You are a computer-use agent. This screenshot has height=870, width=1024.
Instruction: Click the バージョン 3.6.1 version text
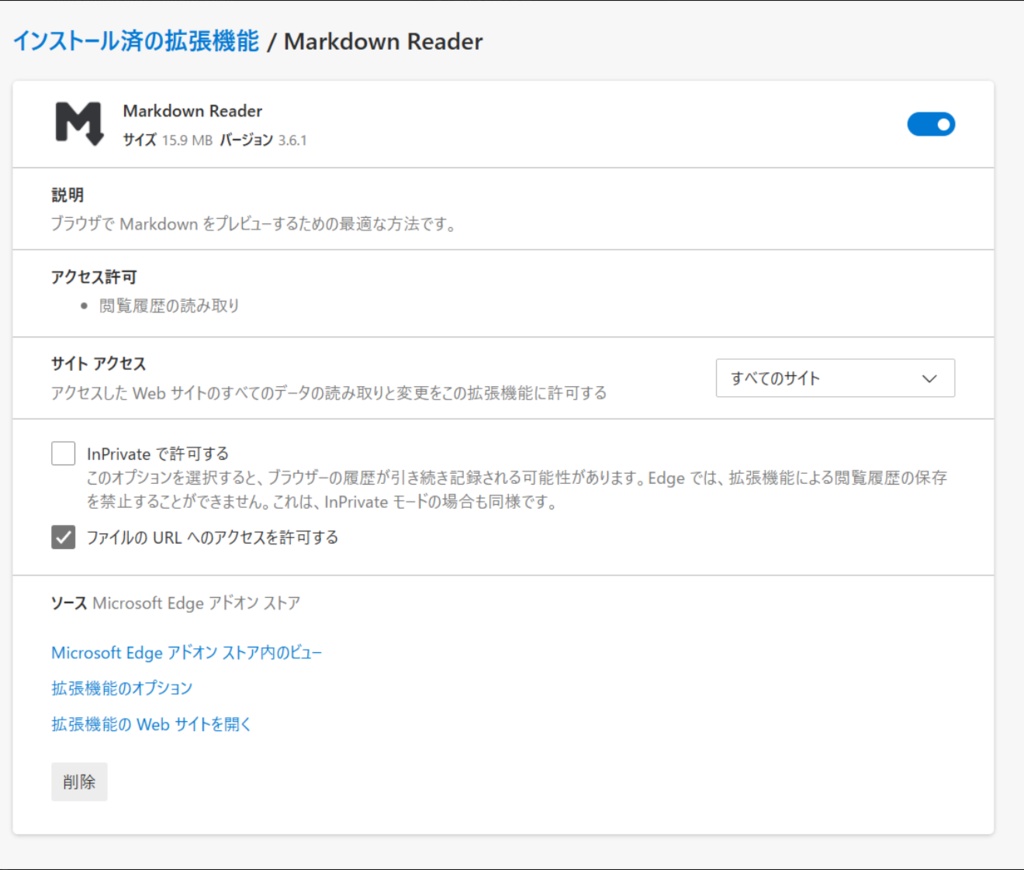[x=263, y=140]
